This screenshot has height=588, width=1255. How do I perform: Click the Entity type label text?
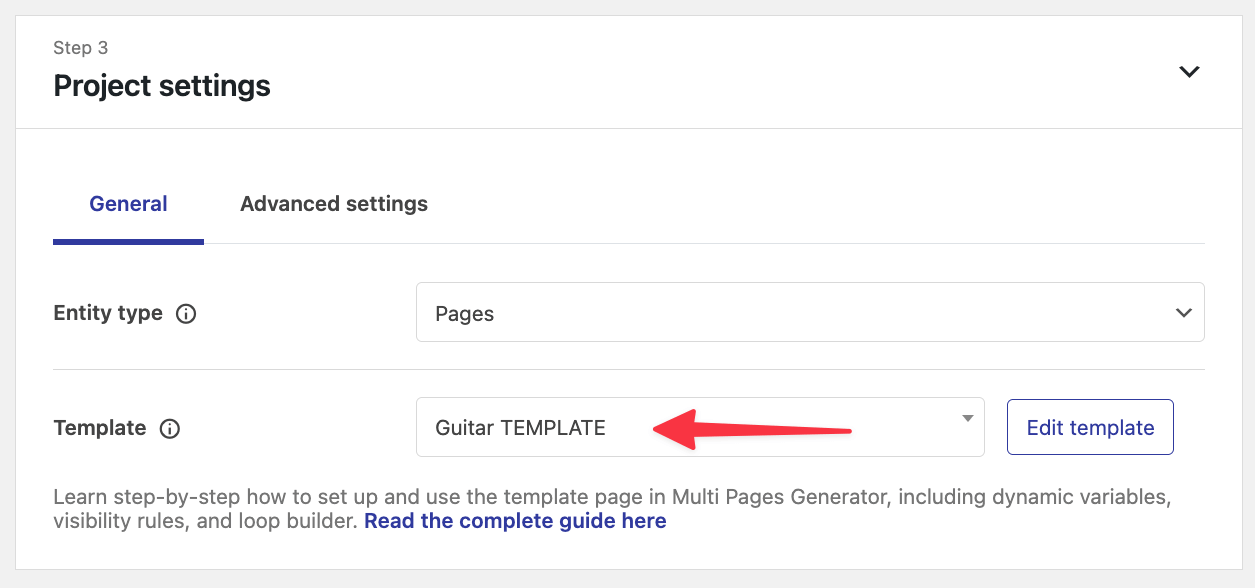click(x=108, y=313)
